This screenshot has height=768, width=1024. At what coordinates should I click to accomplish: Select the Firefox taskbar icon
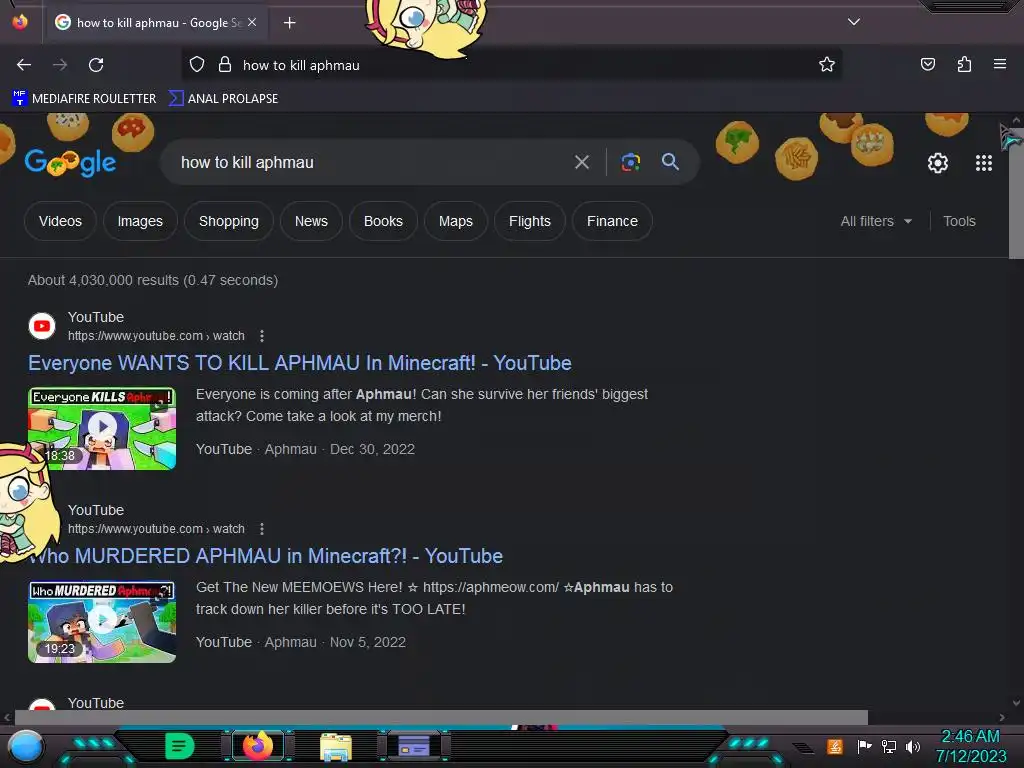pyautogui.click(x=257, y=746)
